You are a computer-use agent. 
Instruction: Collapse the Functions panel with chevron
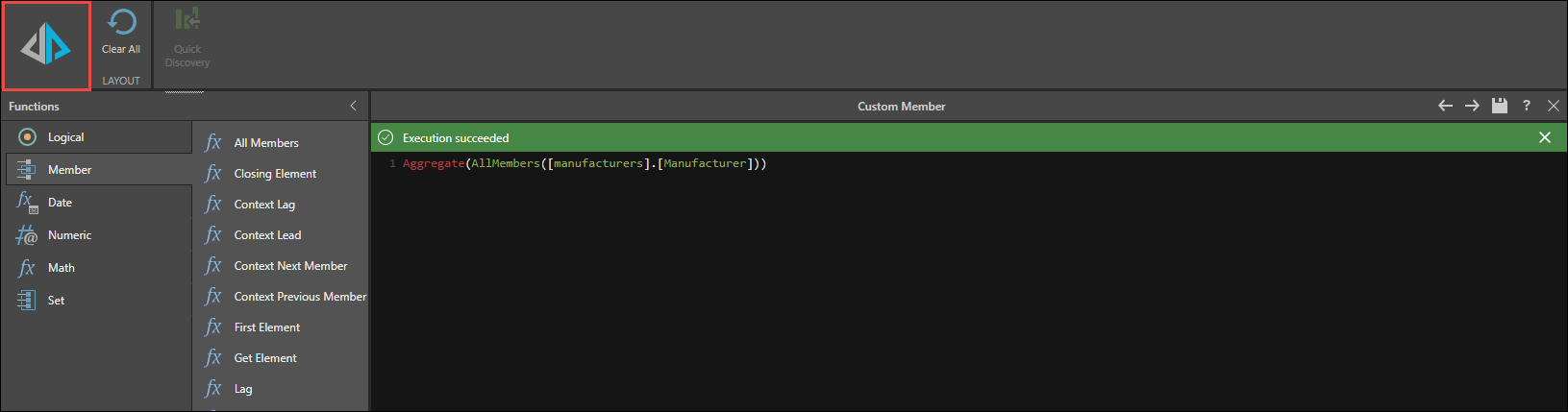coord(353,106)
